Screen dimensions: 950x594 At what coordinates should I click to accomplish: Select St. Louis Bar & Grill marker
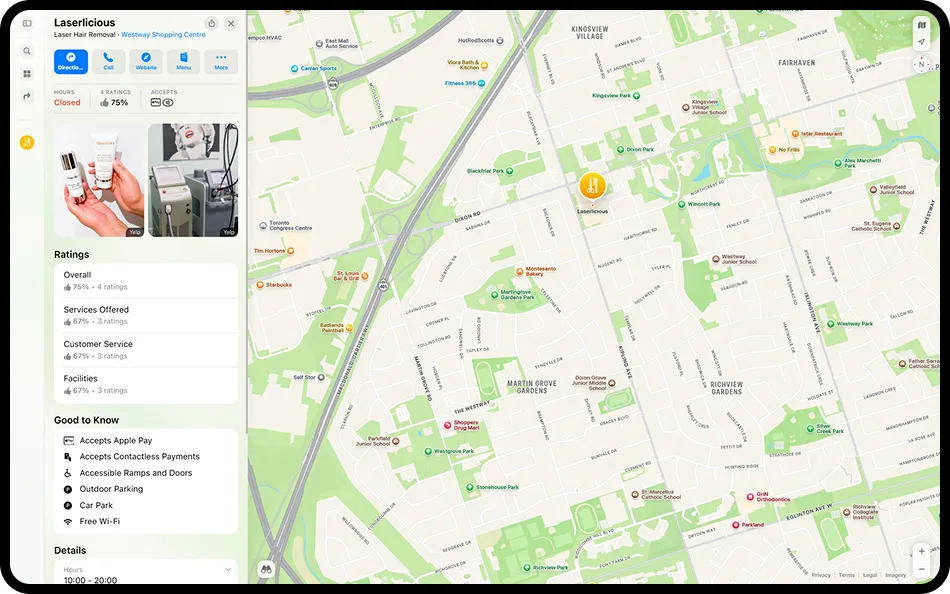(365, 276)
